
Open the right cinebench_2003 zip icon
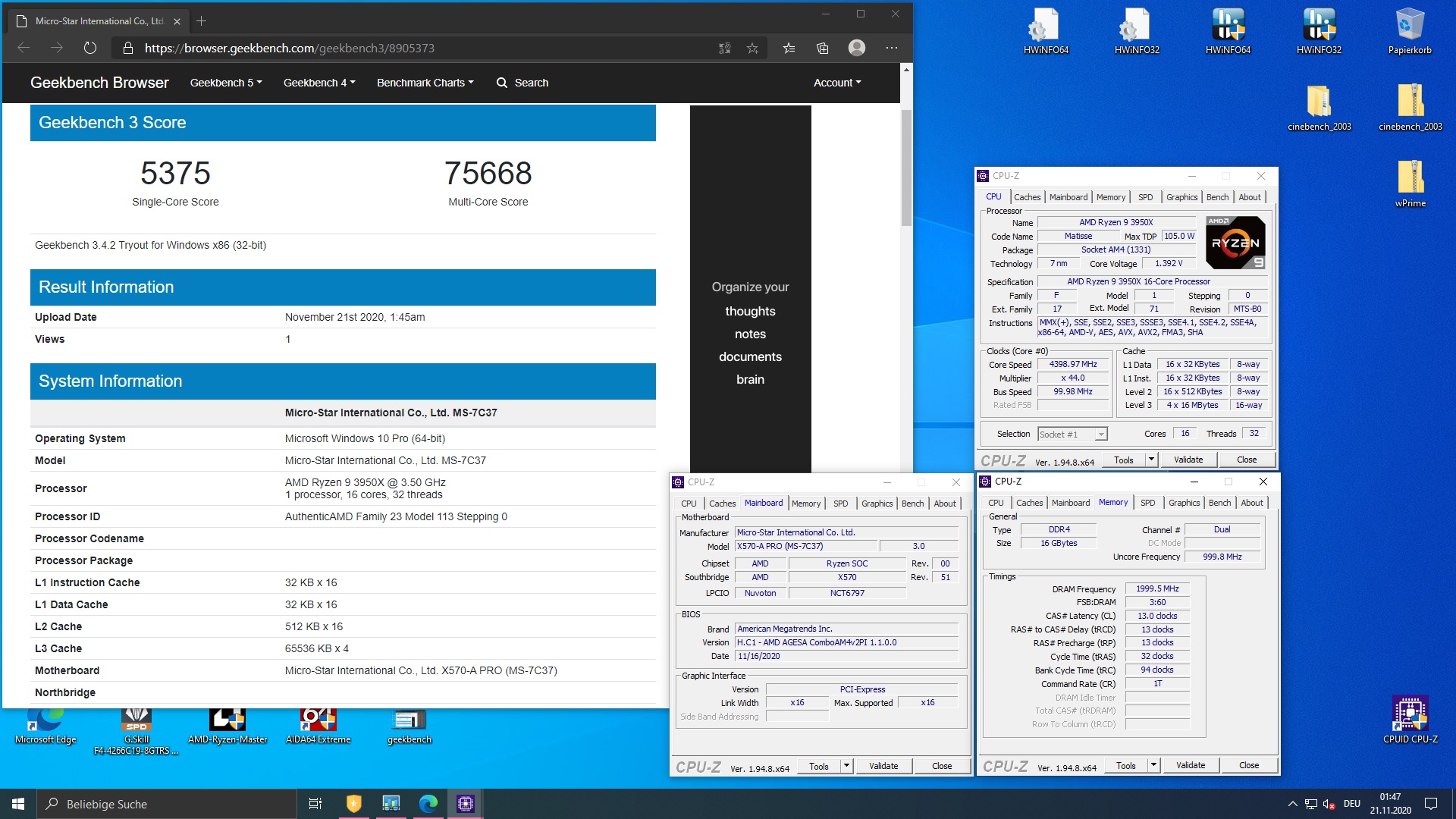[1410, 108]
